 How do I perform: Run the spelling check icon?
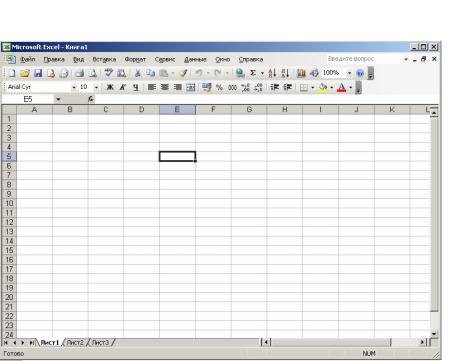coord(108,73)
